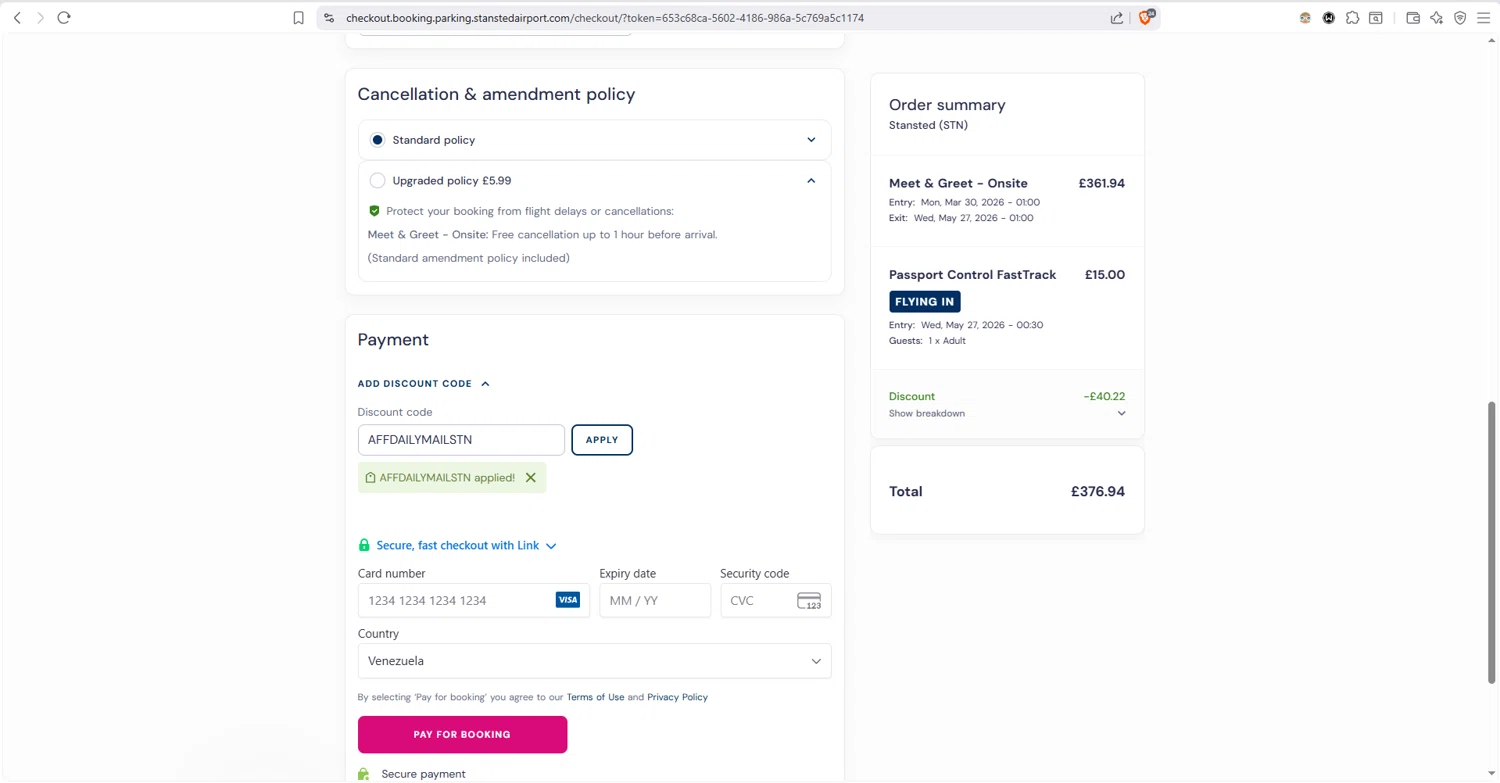The image size is (1500, 783).
Task: Remove applied AFFDAILYMAILSTN code with X
Action: point(531,478)
